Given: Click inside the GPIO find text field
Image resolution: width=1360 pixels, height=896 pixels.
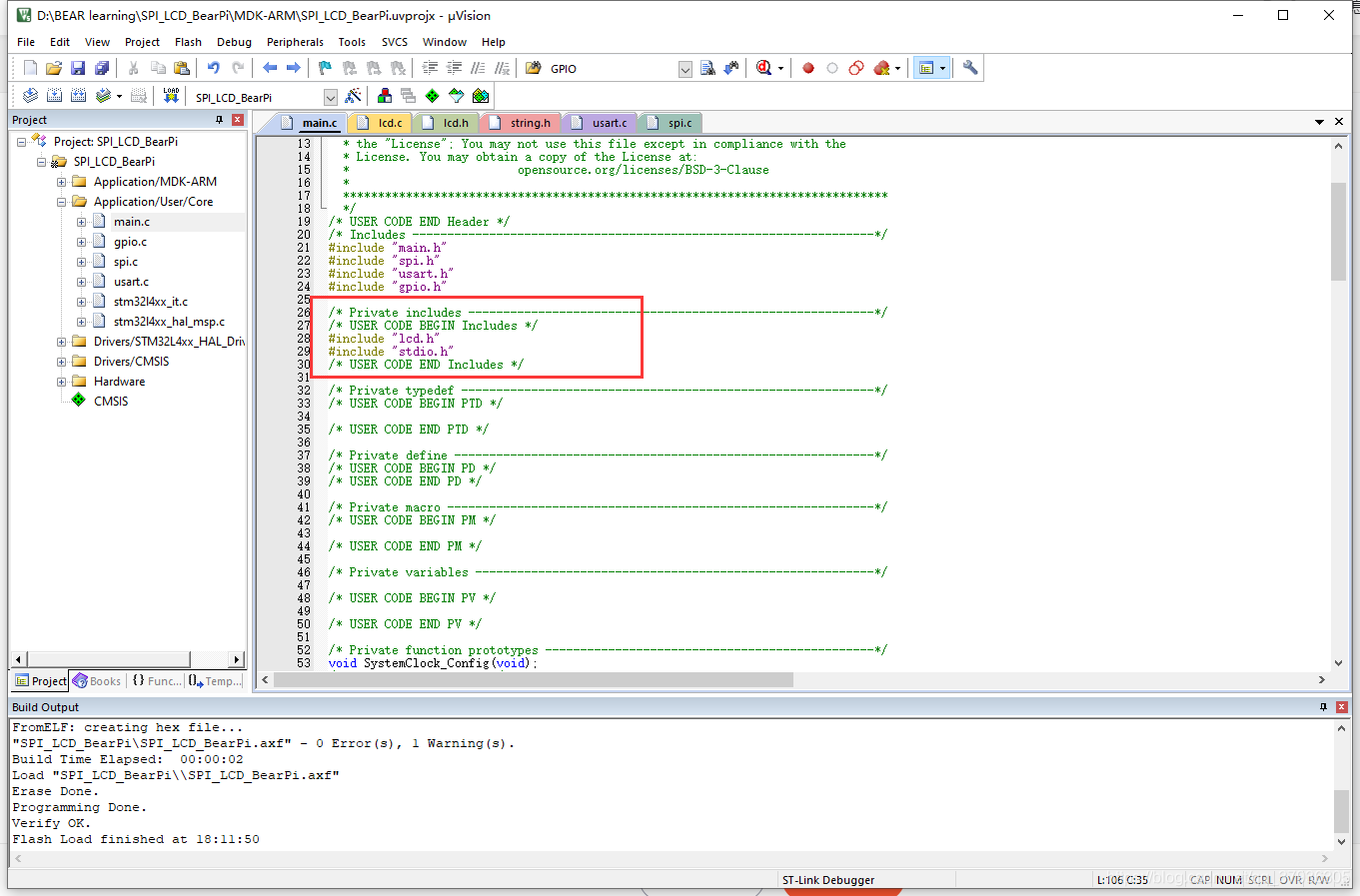Looking at the screenshot, I should click(613, 69).
